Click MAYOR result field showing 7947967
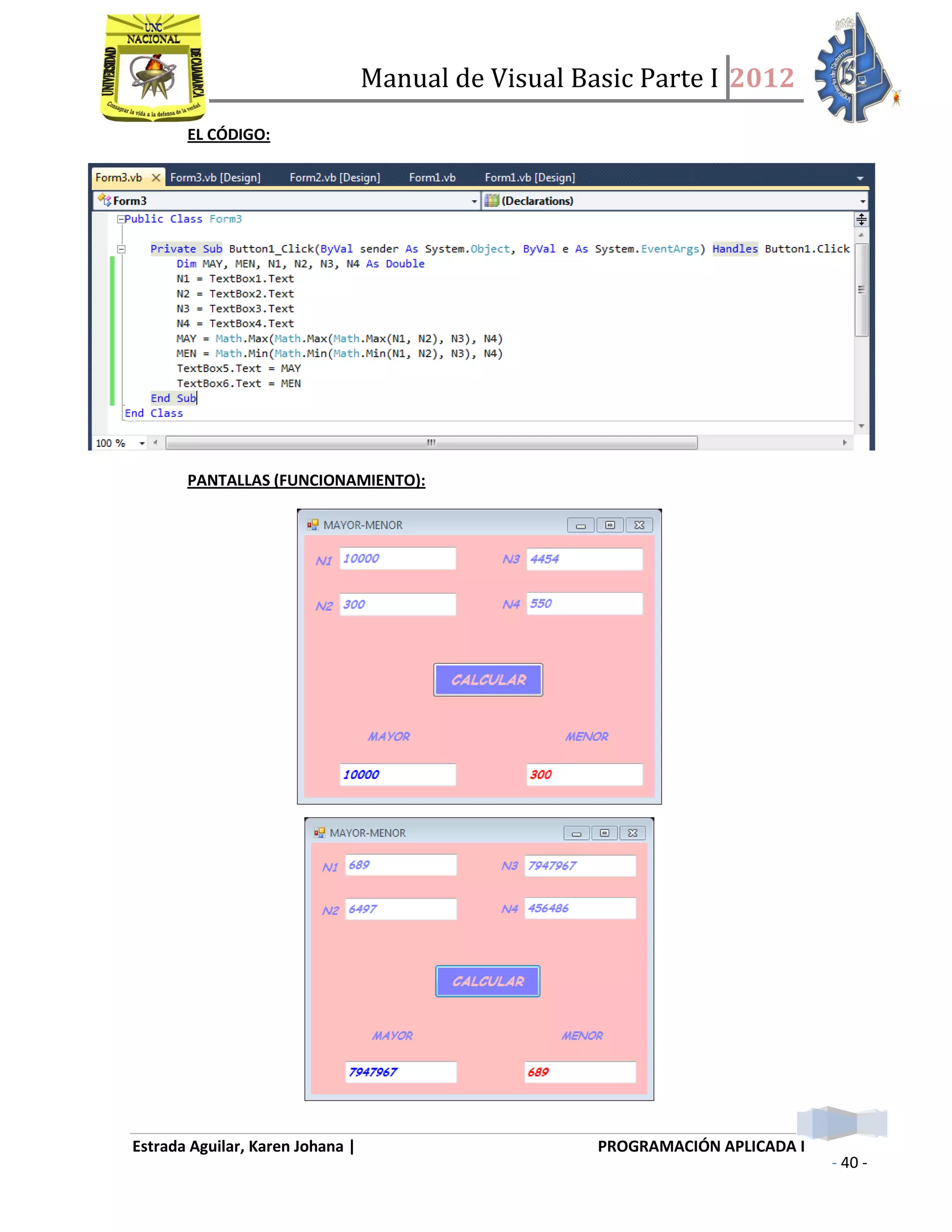The width and height of the screenshot is (952, 1232). click(400, 1072)
